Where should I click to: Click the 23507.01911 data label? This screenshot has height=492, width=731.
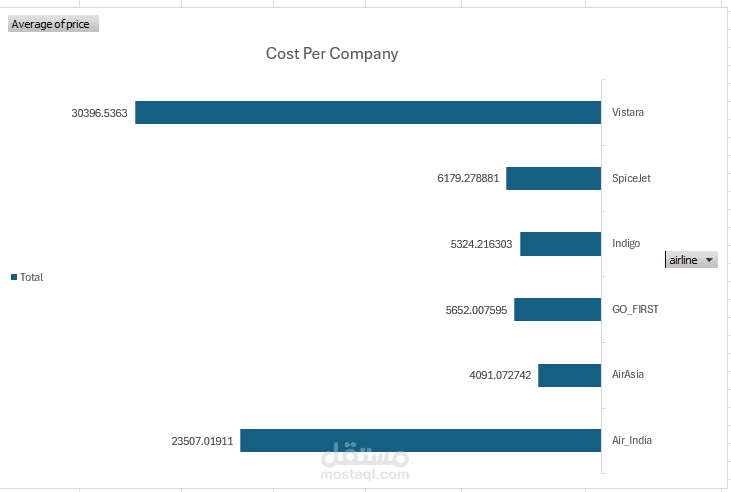[202, 441]
